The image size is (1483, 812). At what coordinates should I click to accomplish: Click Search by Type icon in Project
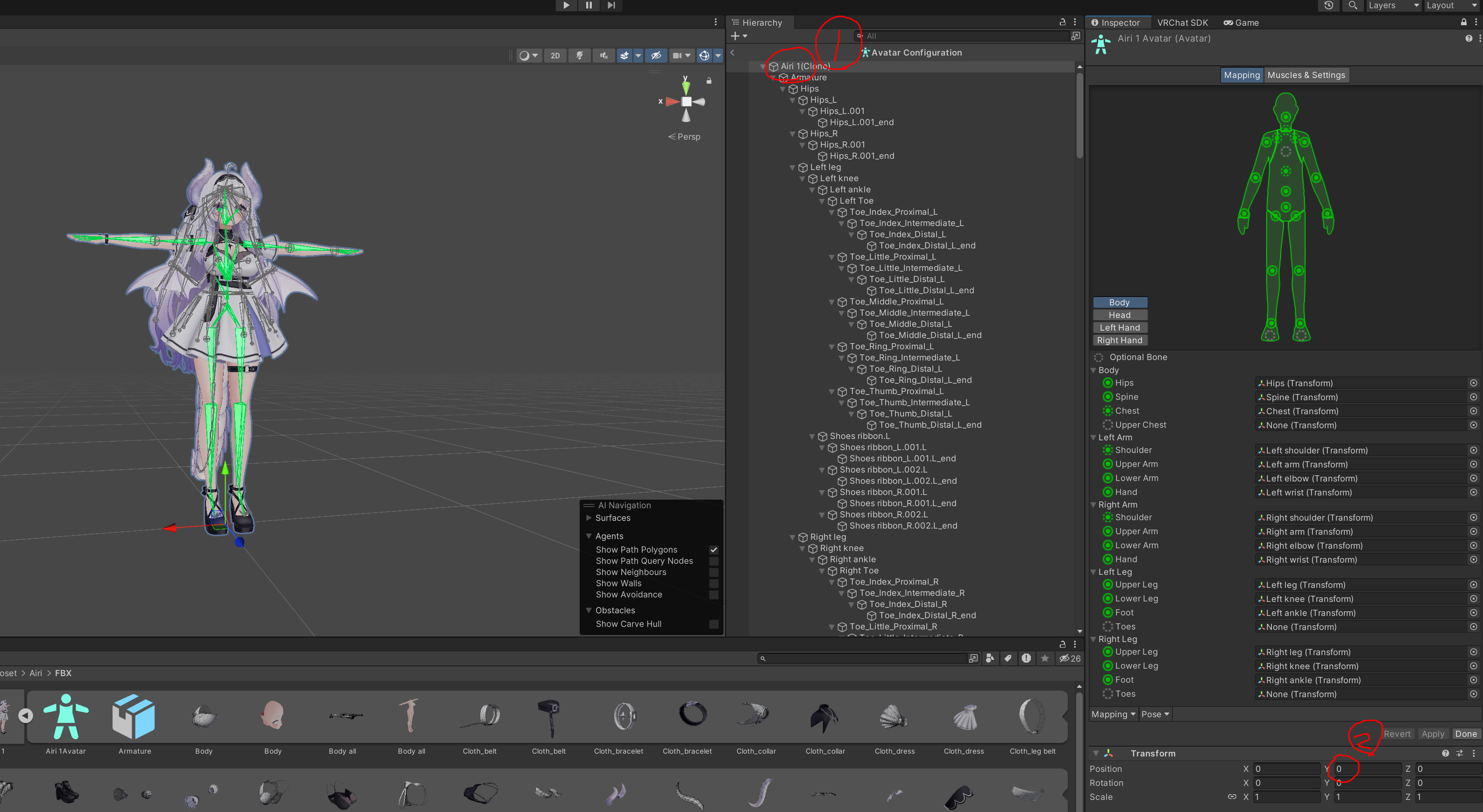click(990, 658)
